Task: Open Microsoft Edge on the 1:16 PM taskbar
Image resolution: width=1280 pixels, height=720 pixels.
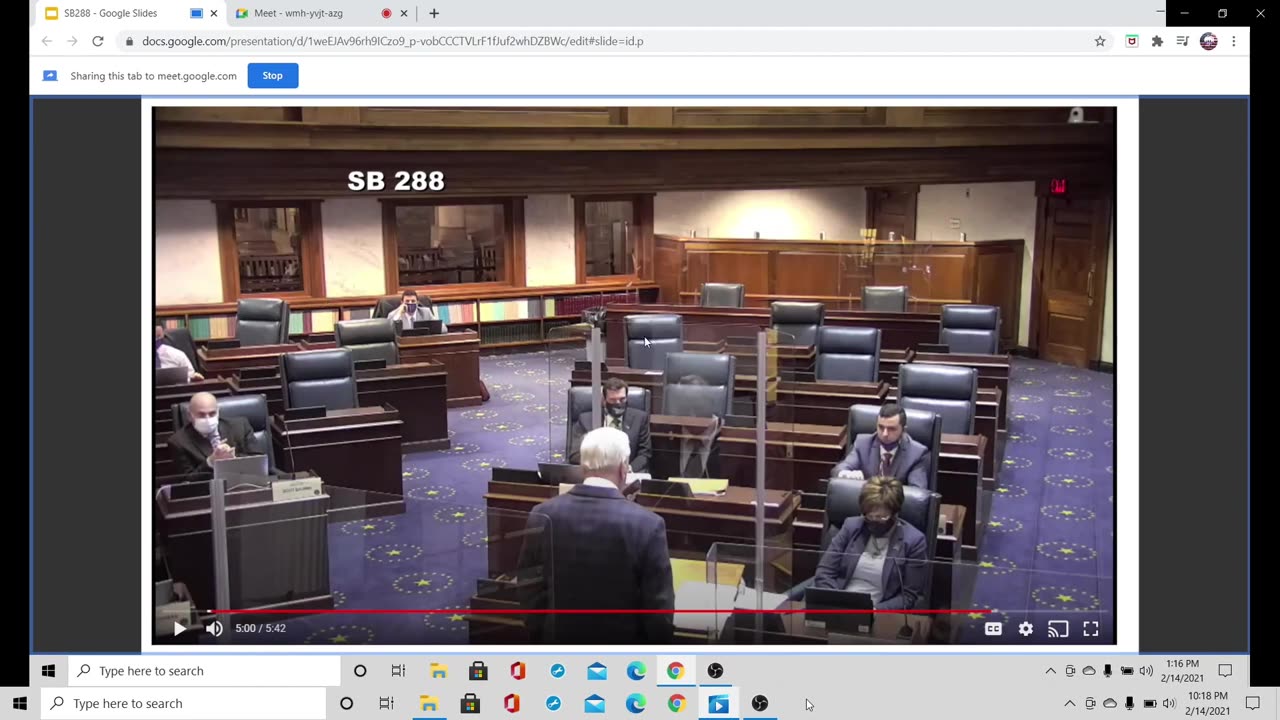Action: click(636, 671)
